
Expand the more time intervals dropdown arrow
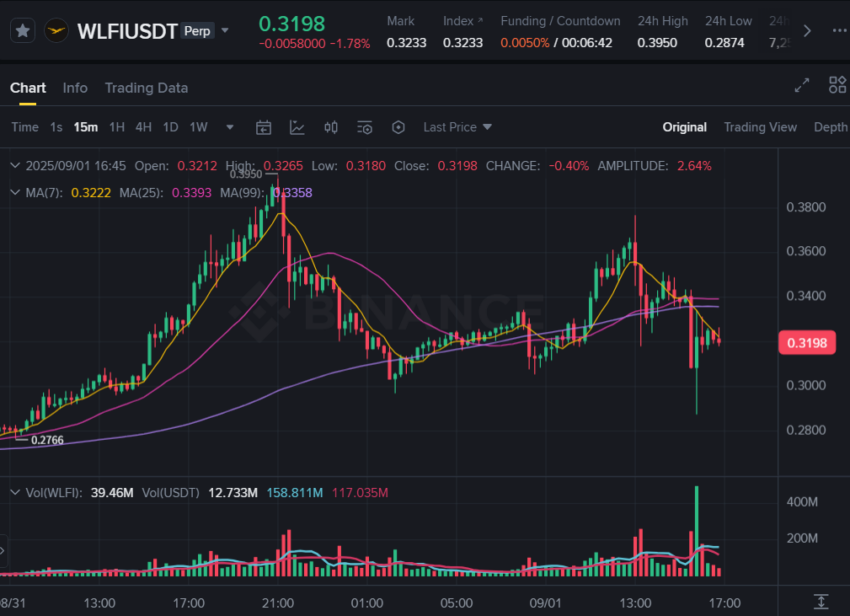pos(230,127)
